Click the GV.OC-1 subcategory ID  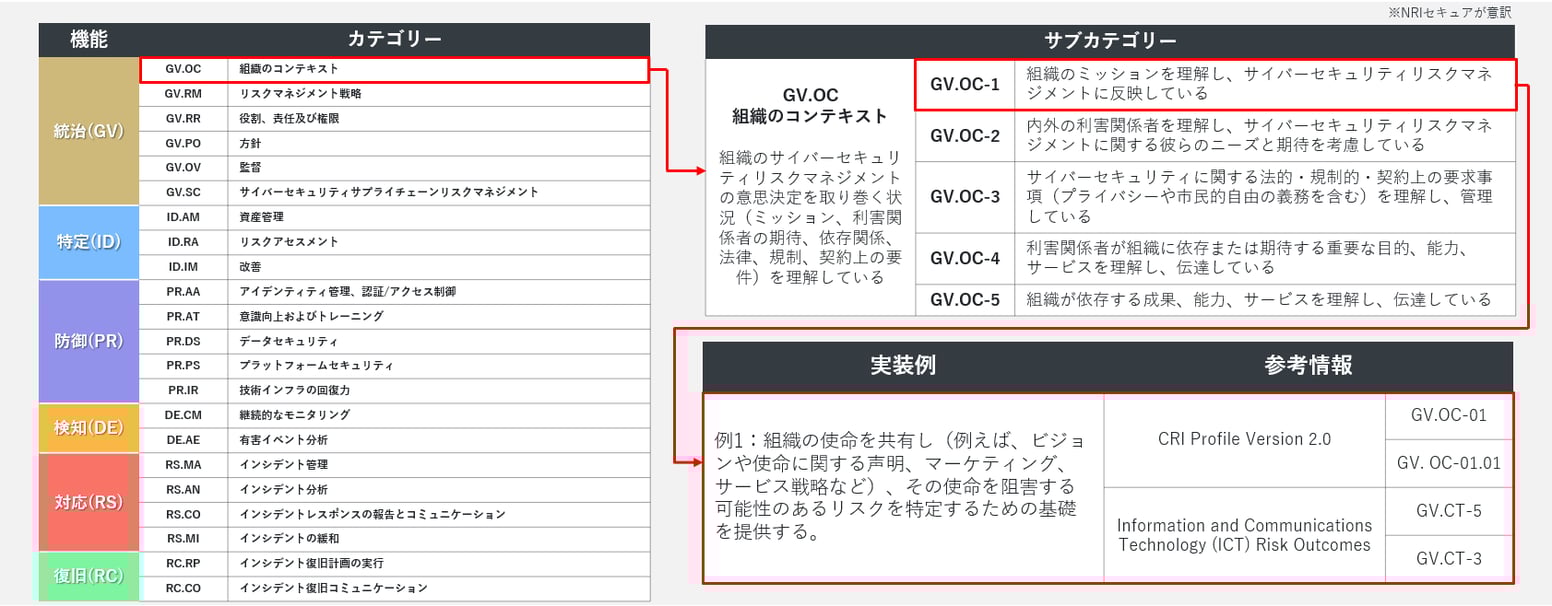(x=965, y=84)
